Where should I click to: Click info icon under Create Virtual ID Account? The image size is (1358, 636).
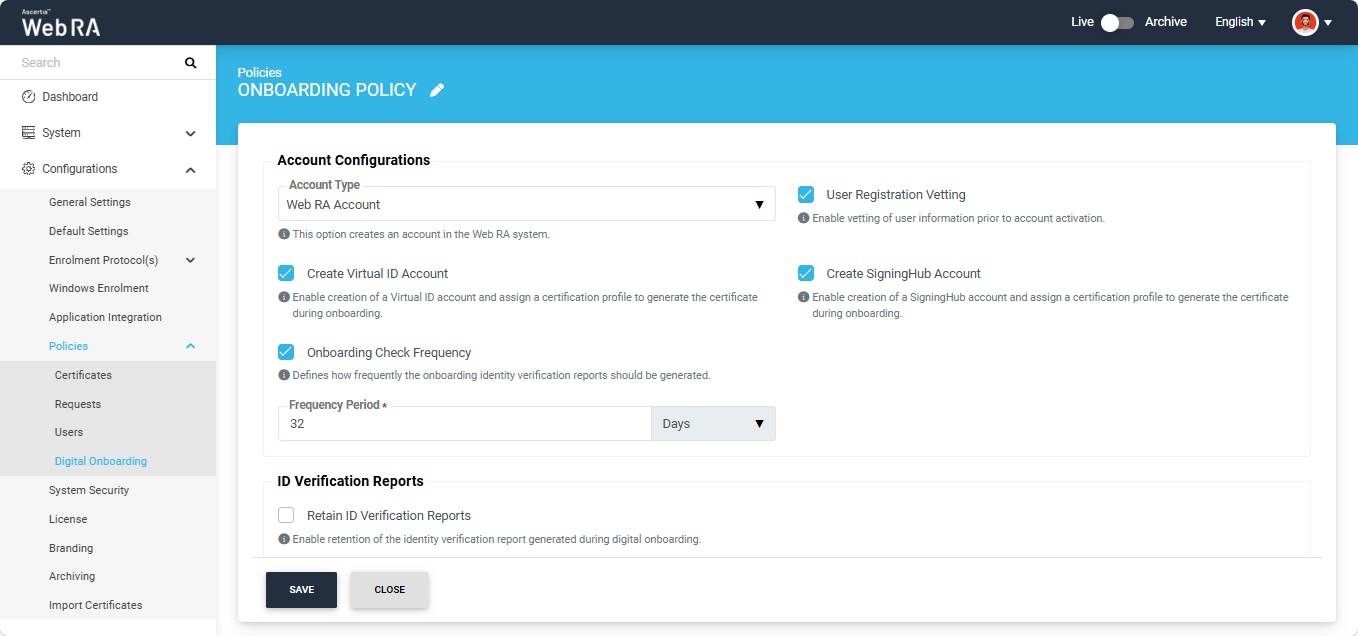pos(284,297)
